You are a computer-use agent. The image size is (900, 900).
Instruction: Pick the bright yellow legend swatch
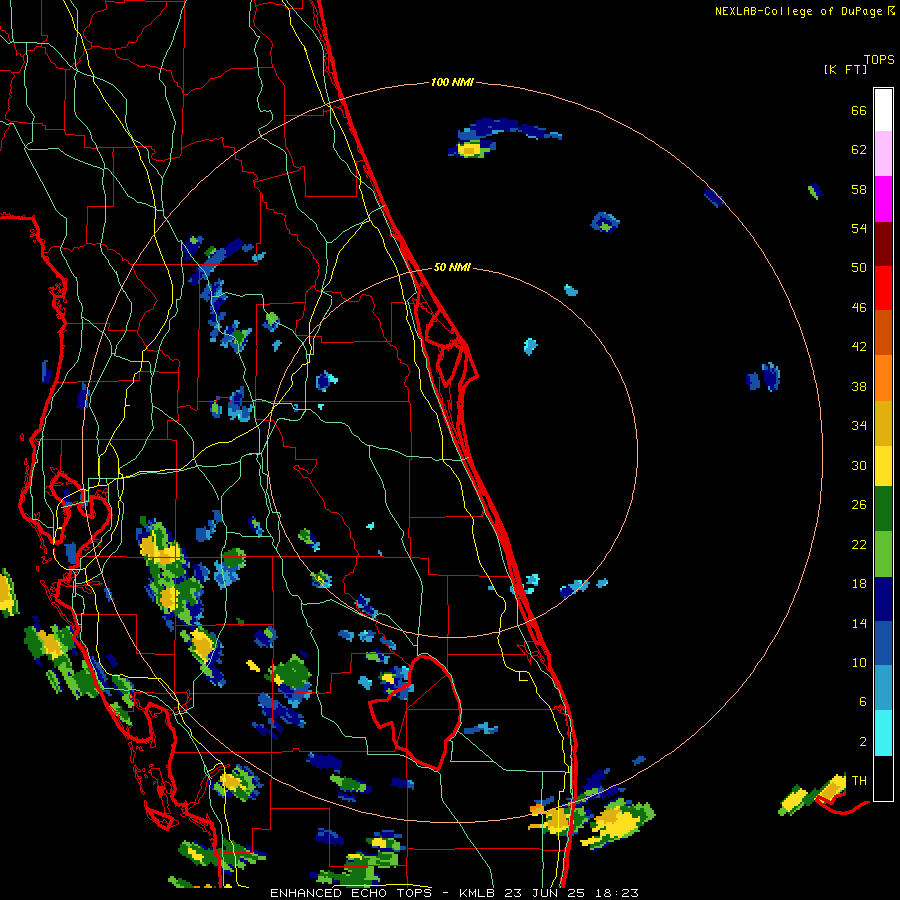883,466
